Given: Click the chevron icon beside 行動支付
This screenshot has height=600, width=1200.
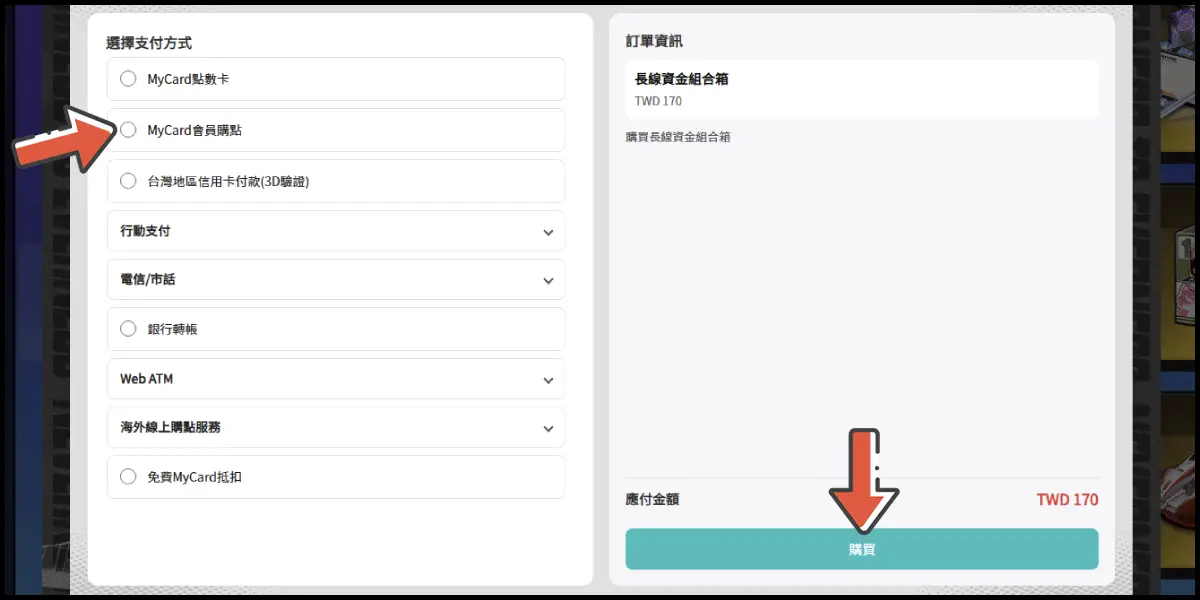Looking at the screenshot, I should [548, 232].
